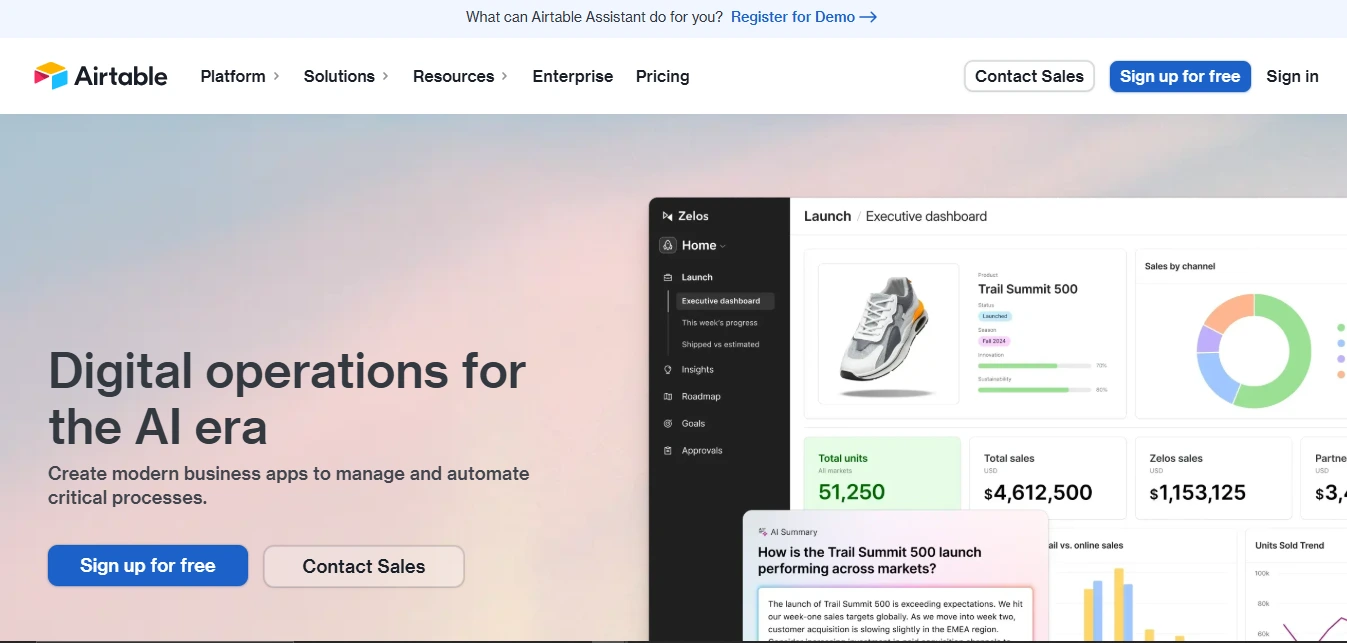
Task: Click the Zelos logo icon
Action: (667, 215)
